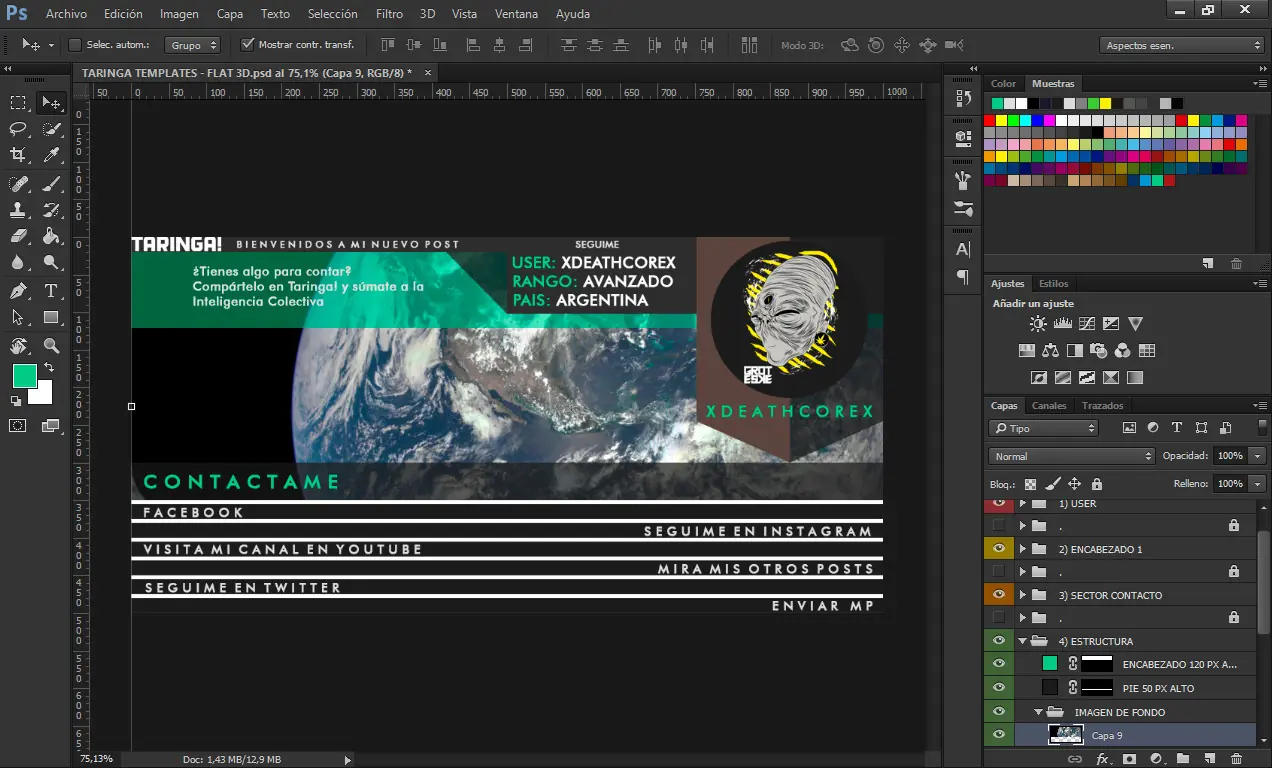Expand the 1) USER group
This screenshot has height=768, width=1272.
tap(1023, 503)
